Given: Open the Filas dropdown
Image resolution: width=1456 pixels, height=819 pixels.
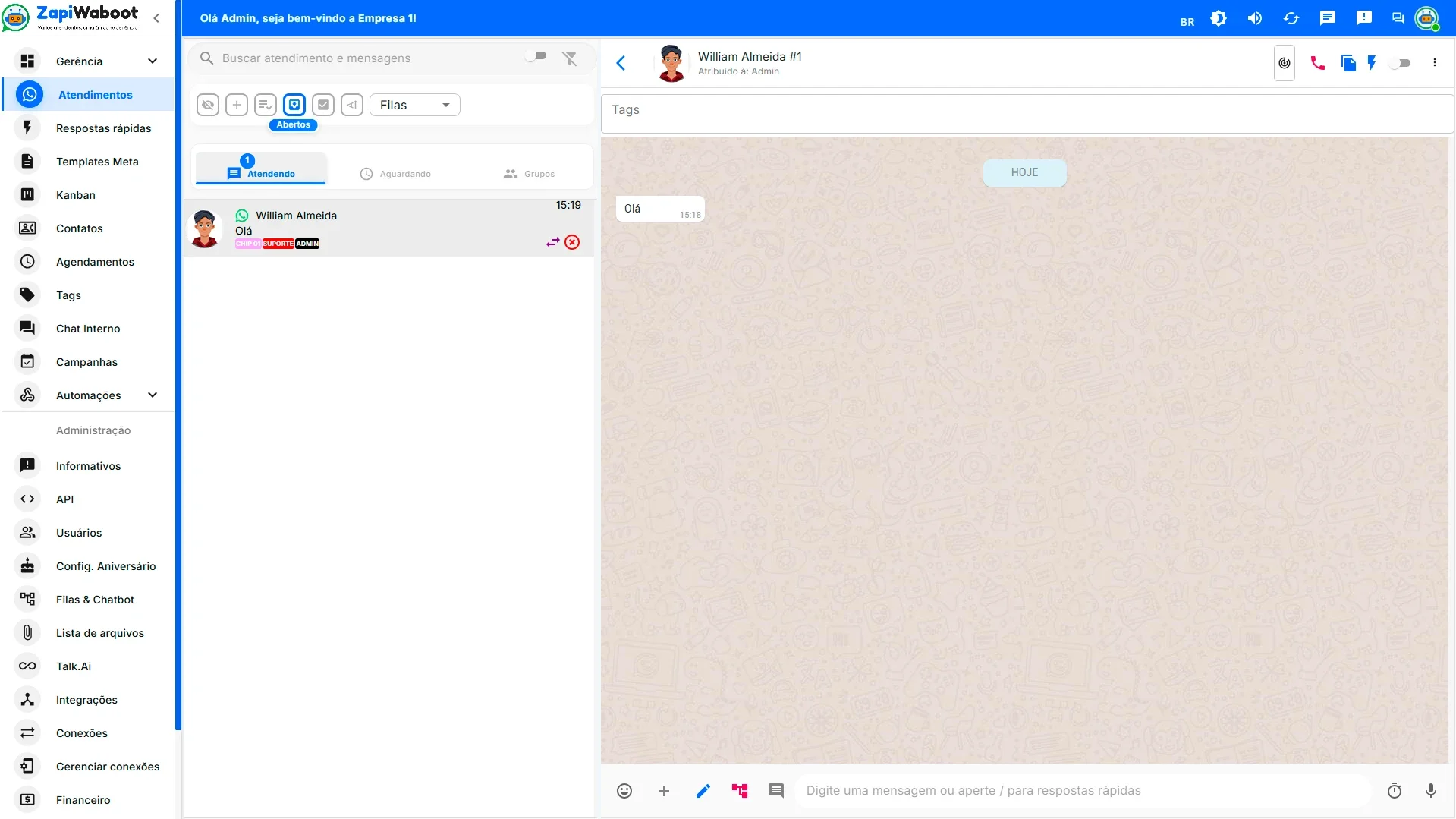Looking at the screenshot, I should click(x=415, y=105).
